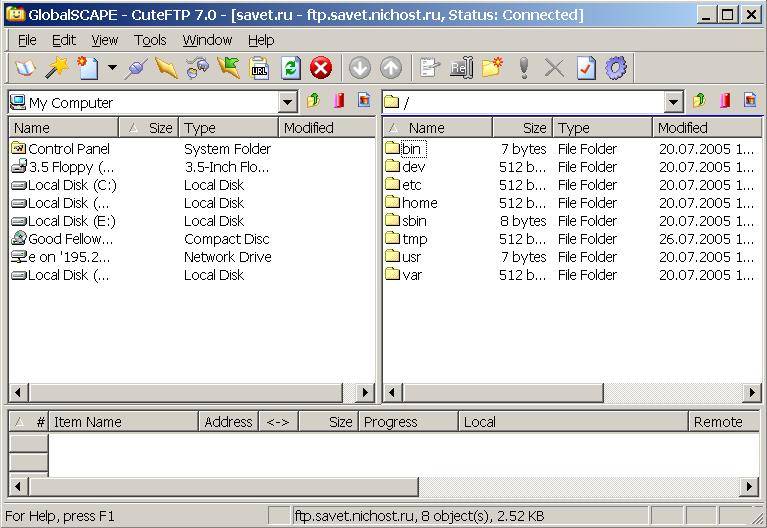Open the File menu
767x528 pixels.
click(27, 40)
